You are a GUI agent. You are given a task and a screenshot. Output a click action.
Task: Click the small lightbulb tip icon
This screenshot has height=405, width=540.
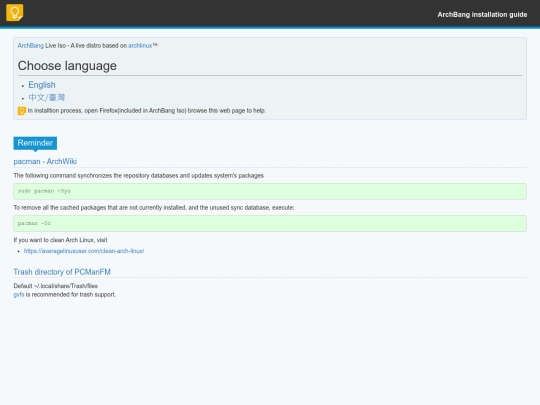pos(22,111)
